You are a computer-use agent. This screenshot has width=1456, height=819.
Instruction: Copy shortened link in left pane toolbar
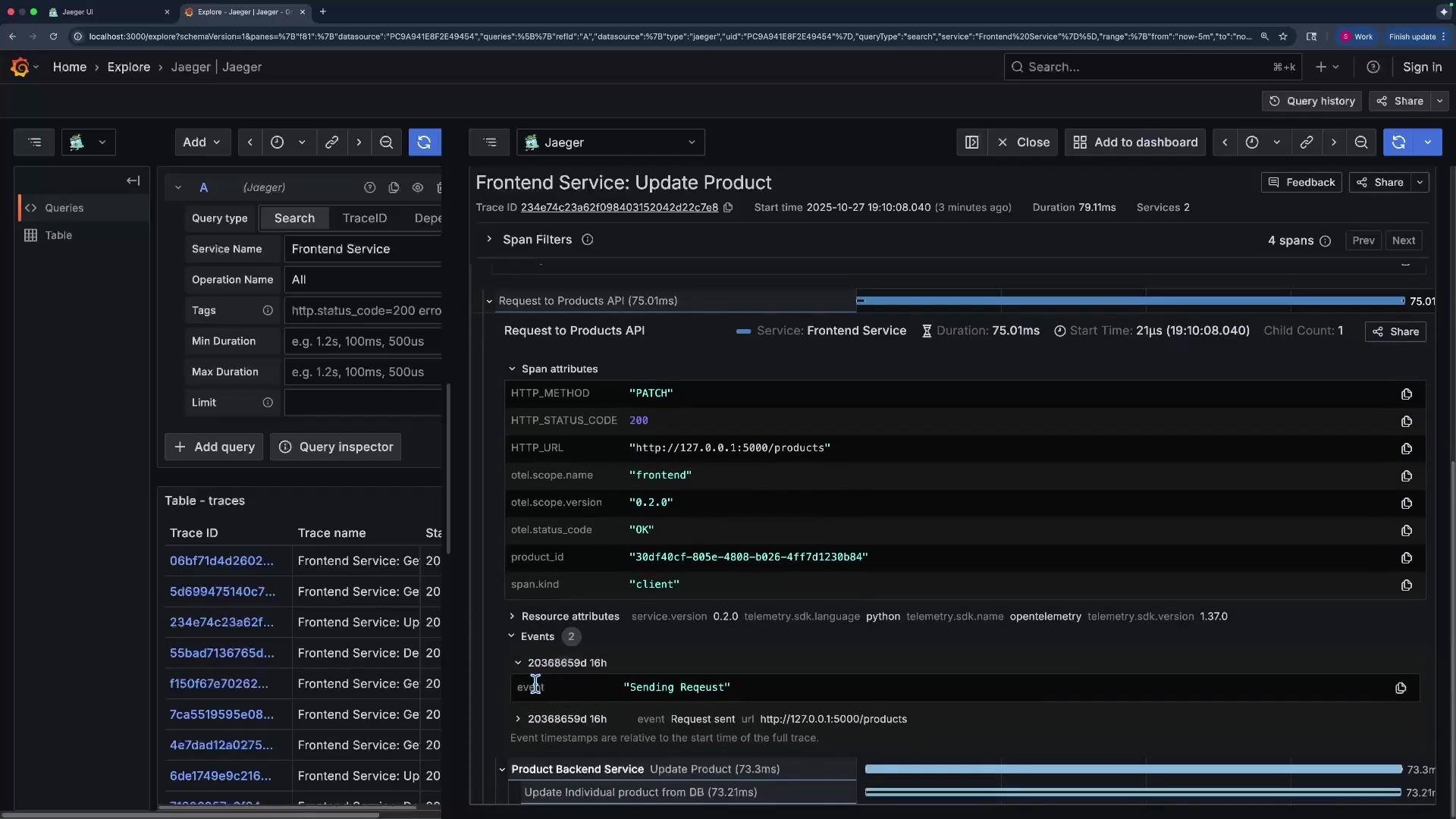(x=331, y=143)
